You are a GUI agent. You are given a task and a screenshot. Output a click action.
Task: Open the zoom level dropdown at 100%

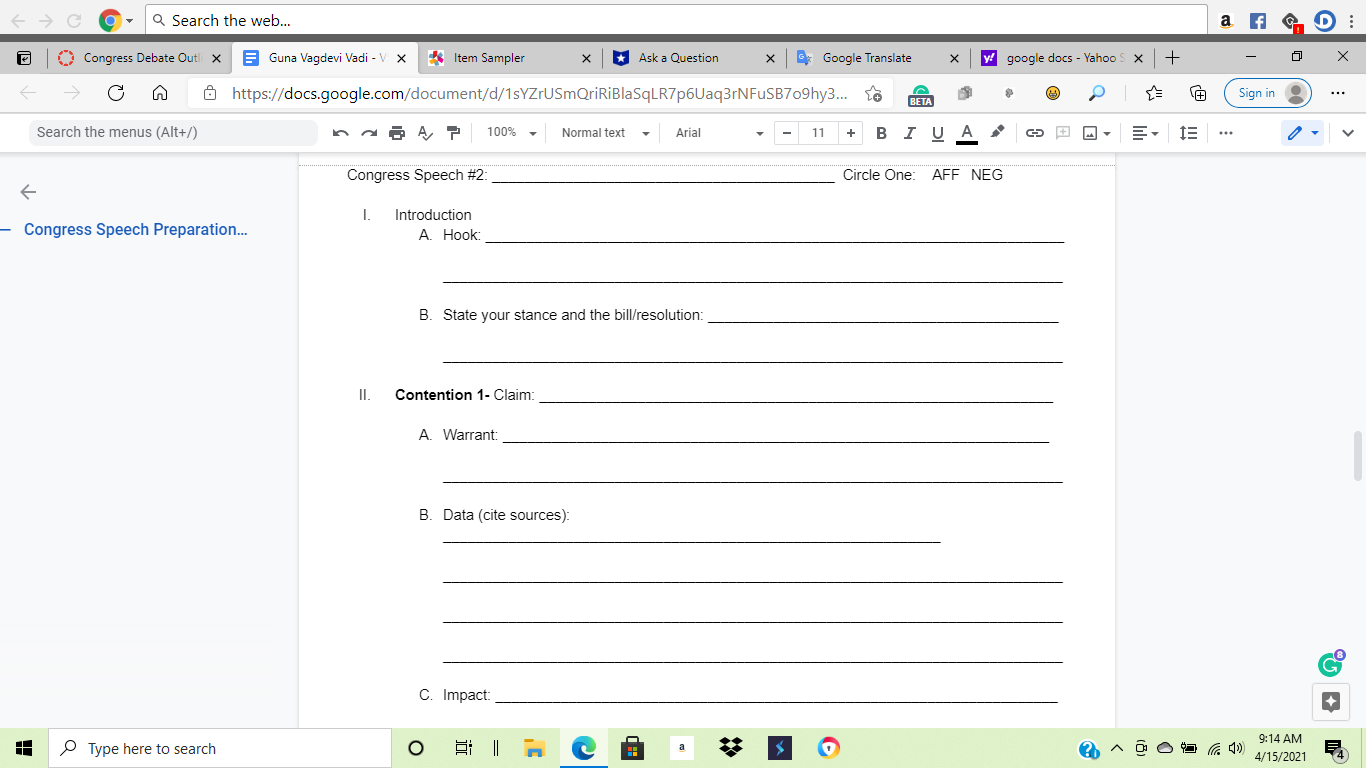(509, 132)
